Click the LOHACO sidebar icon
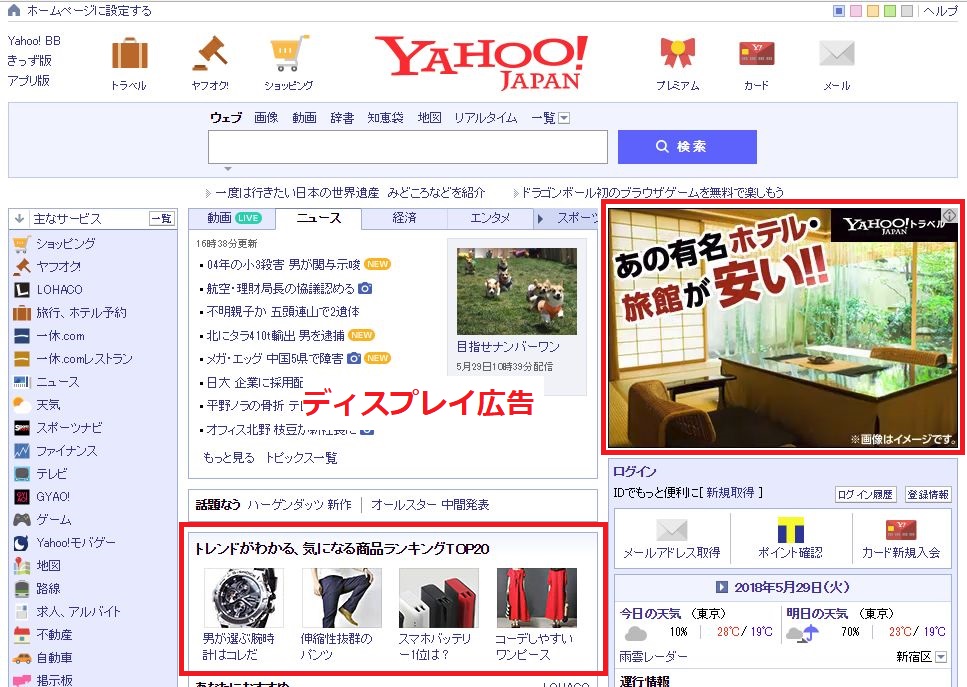 [22, 290]
